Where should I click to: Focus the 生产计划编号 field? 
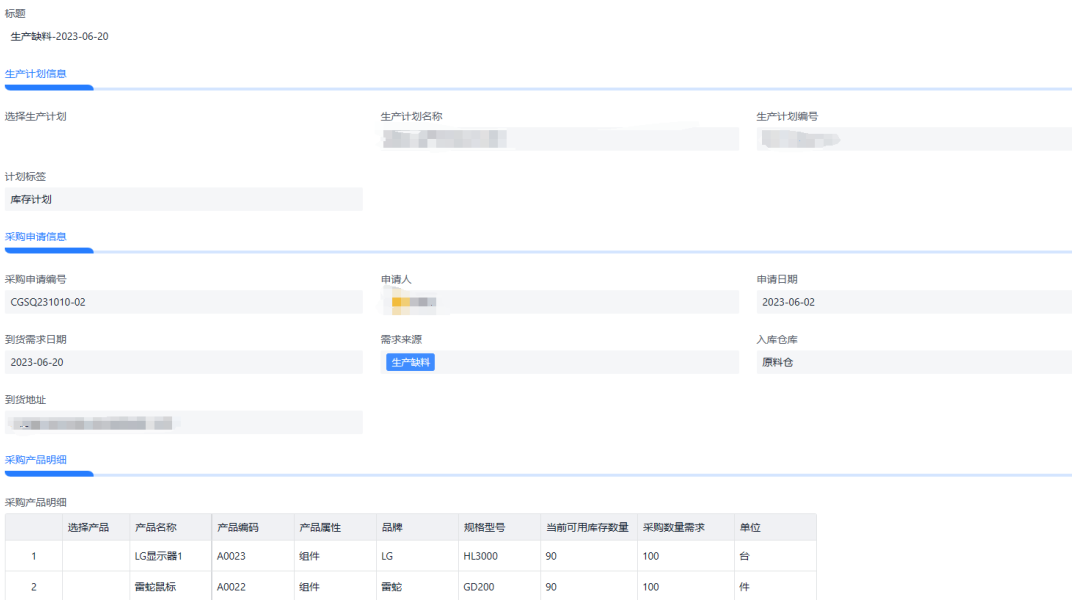[x=913, y=139]
